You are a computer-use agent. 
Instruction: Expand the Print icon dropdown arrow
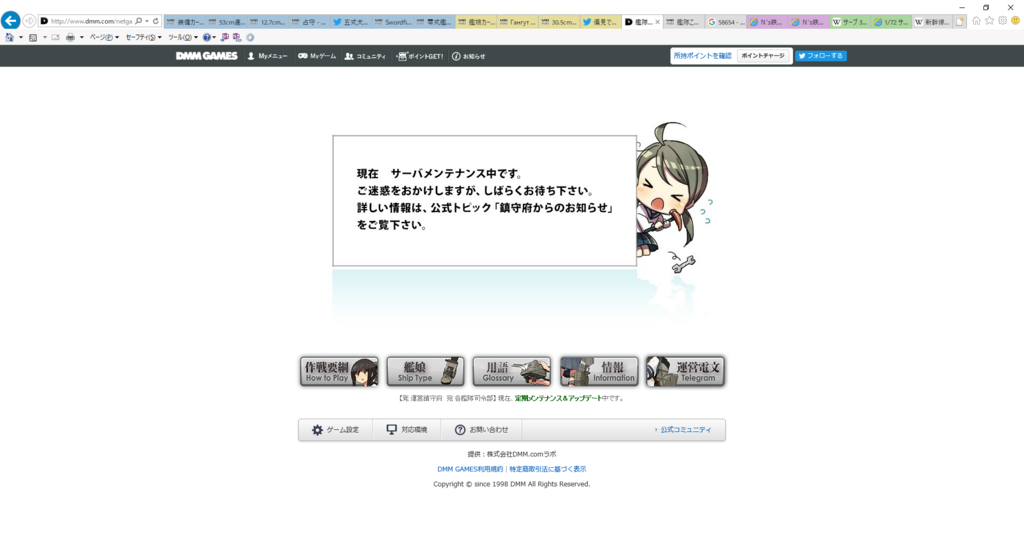click(x=82, y=37)
